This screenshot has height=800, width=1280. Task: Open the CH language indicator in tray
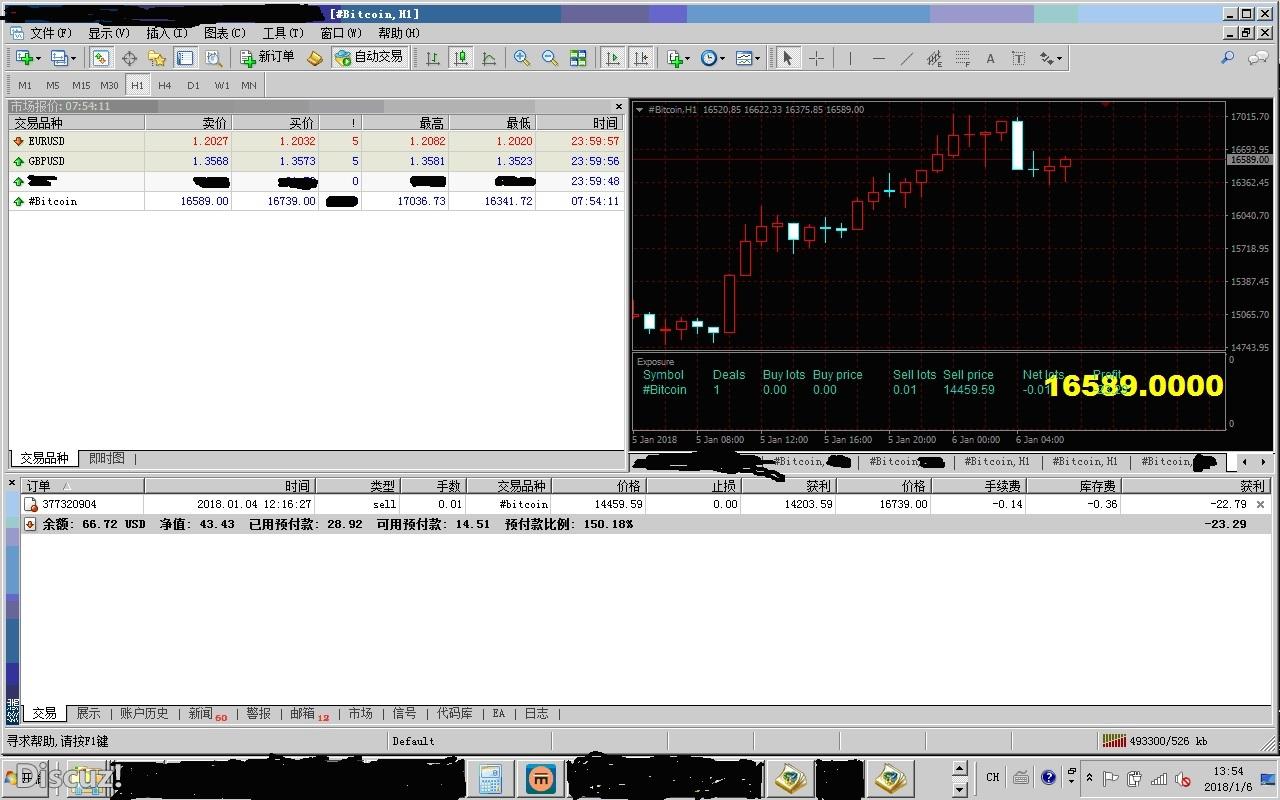click(x=993, y=777)
